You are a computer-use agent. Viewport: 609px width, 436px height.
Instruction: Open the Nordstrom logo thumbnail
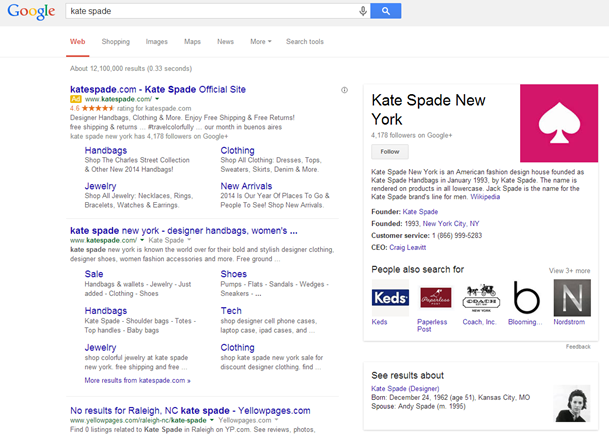point(572,297)
